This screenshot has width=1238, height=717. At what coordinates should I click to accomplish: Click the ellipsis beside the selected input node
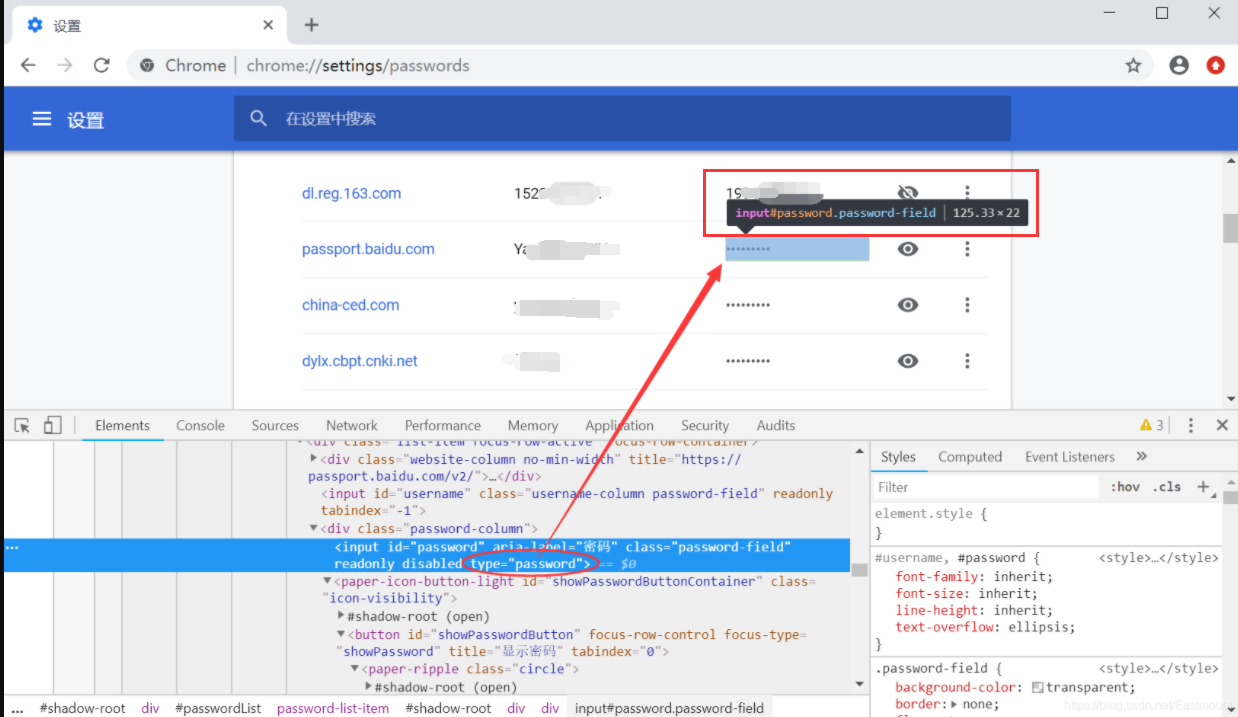pos(12,547)
